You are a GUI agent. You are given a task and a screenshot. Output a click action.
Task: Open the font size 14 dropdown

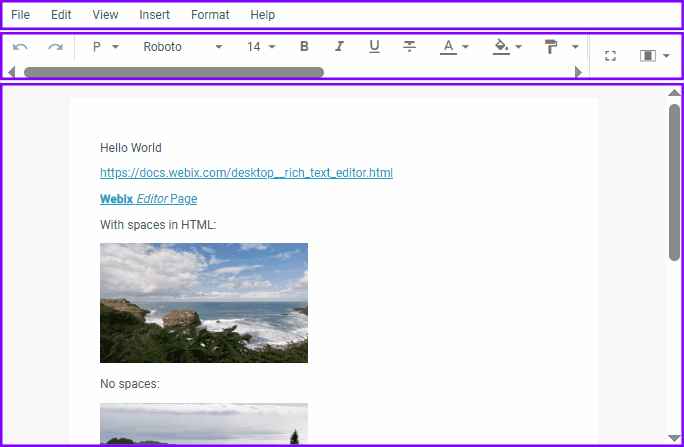point(261,47)
